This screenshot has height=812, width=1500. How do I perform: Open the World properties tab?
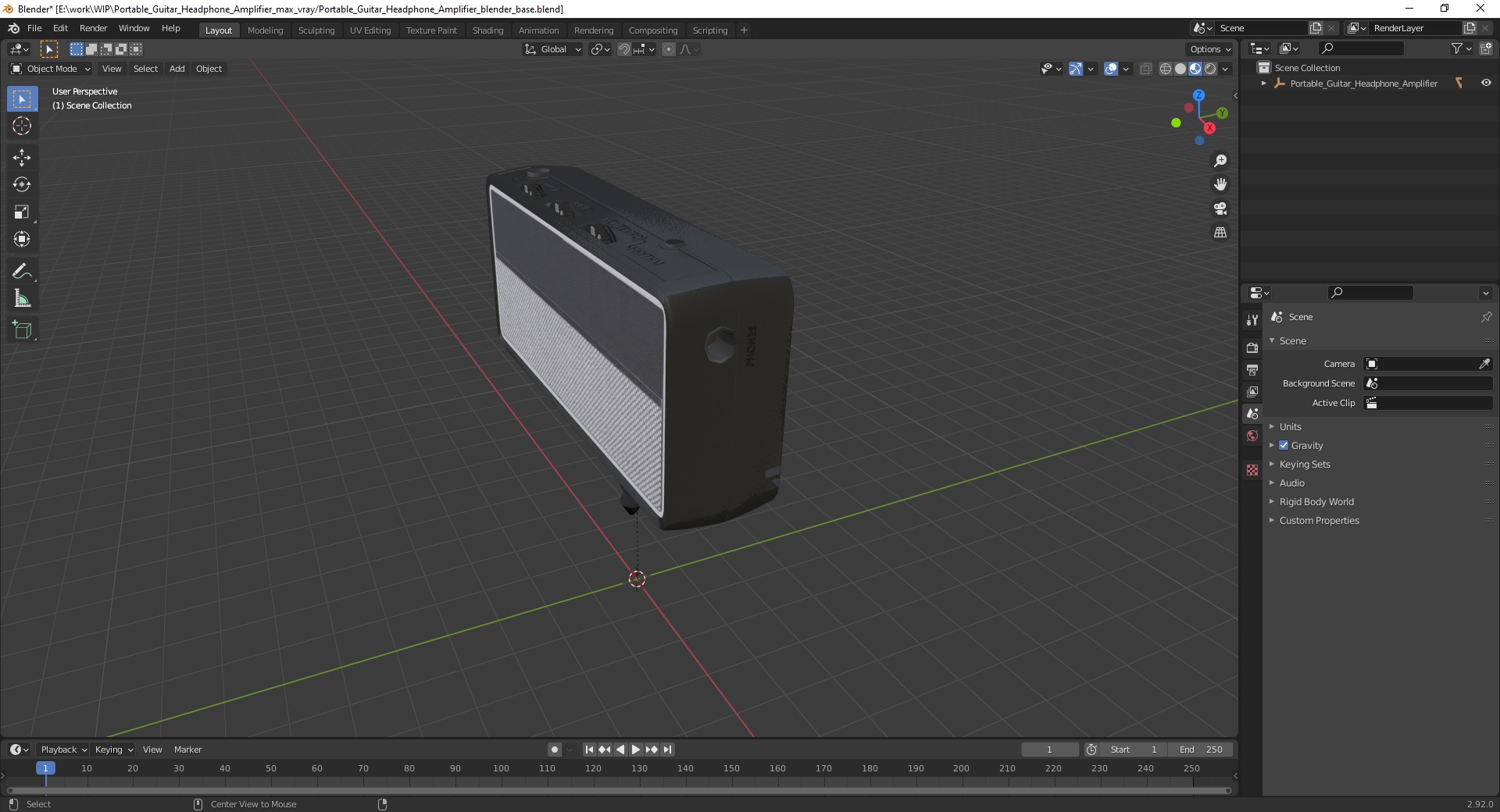[x=1252, y=436]
